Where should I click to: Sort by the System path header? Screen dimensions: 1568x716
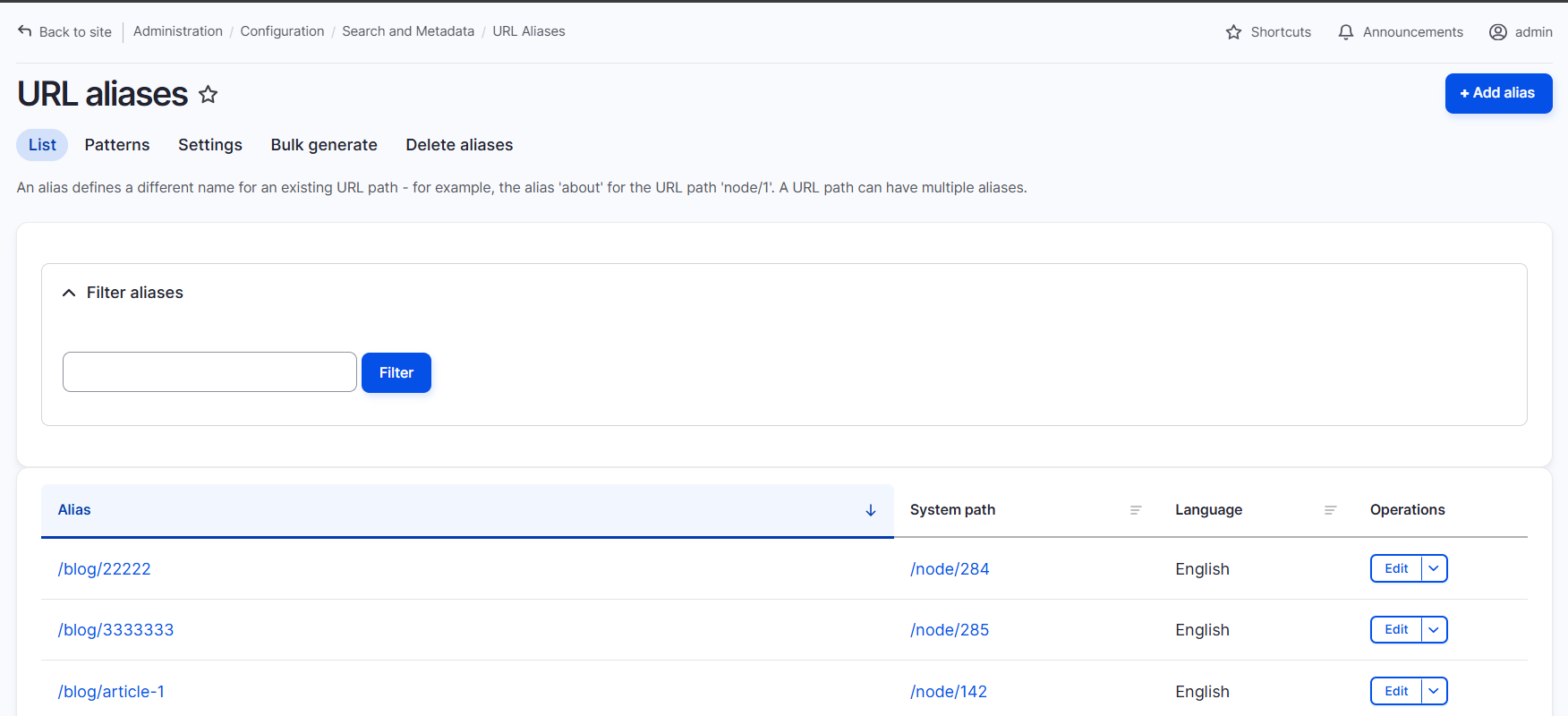(952, 510)
